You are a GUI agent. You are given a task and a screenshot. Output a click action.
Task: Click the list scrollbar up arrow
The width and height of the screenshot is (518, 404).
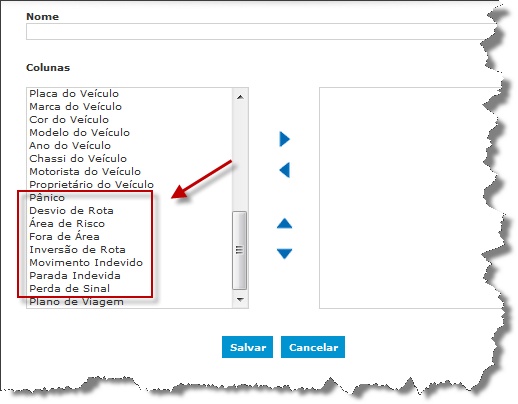pyautogui.click(x=240, y=97)
